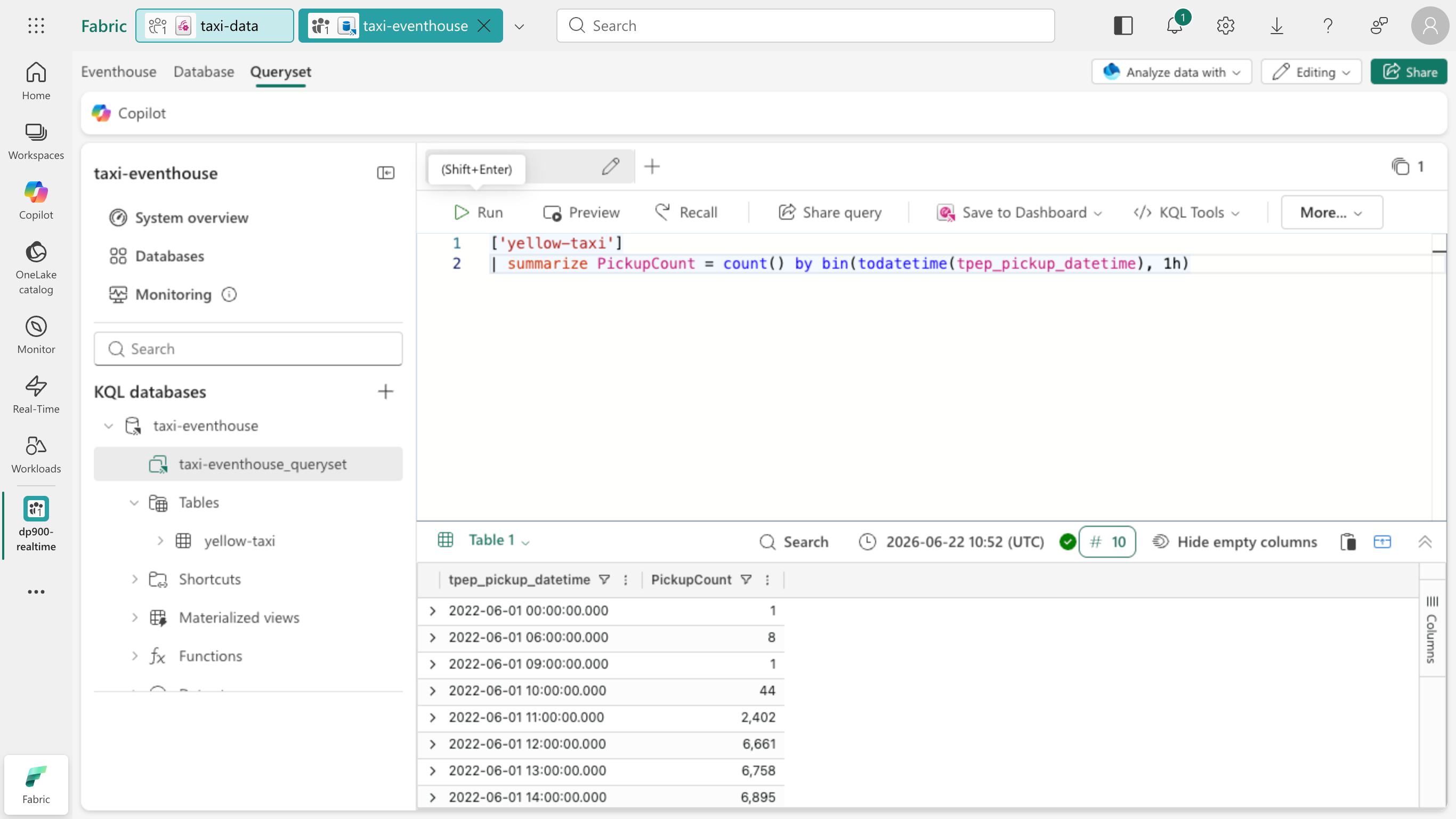Click the sidebar ellipsis more icon
Image resolution: width=1456 pixels, height=819 pixels.
click(x=36, y=592)
